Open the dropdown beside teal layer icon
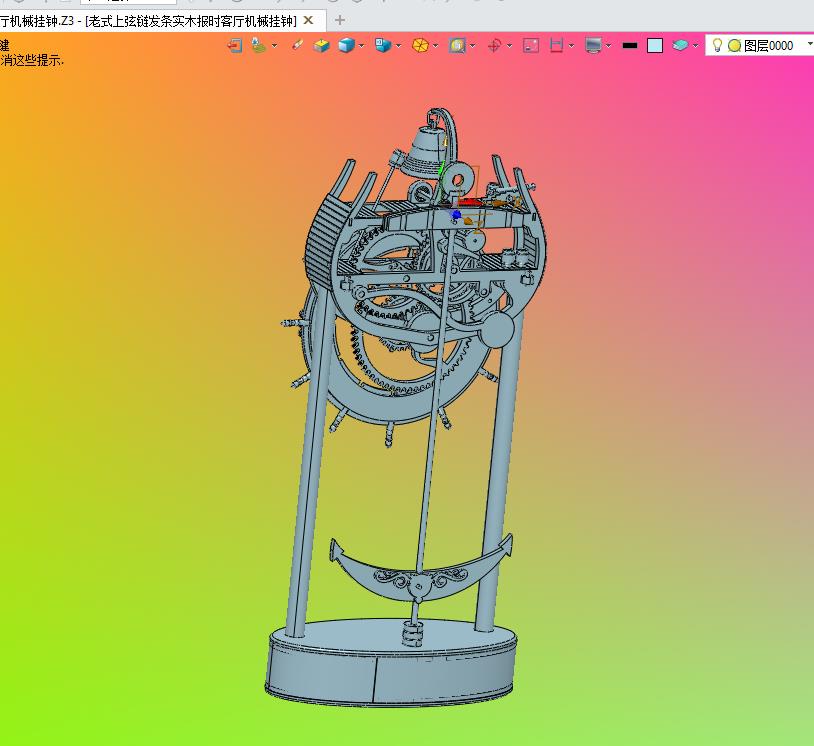Image resolution: width=814 pixels, height=746 pixels. click(x=695, y=46)
